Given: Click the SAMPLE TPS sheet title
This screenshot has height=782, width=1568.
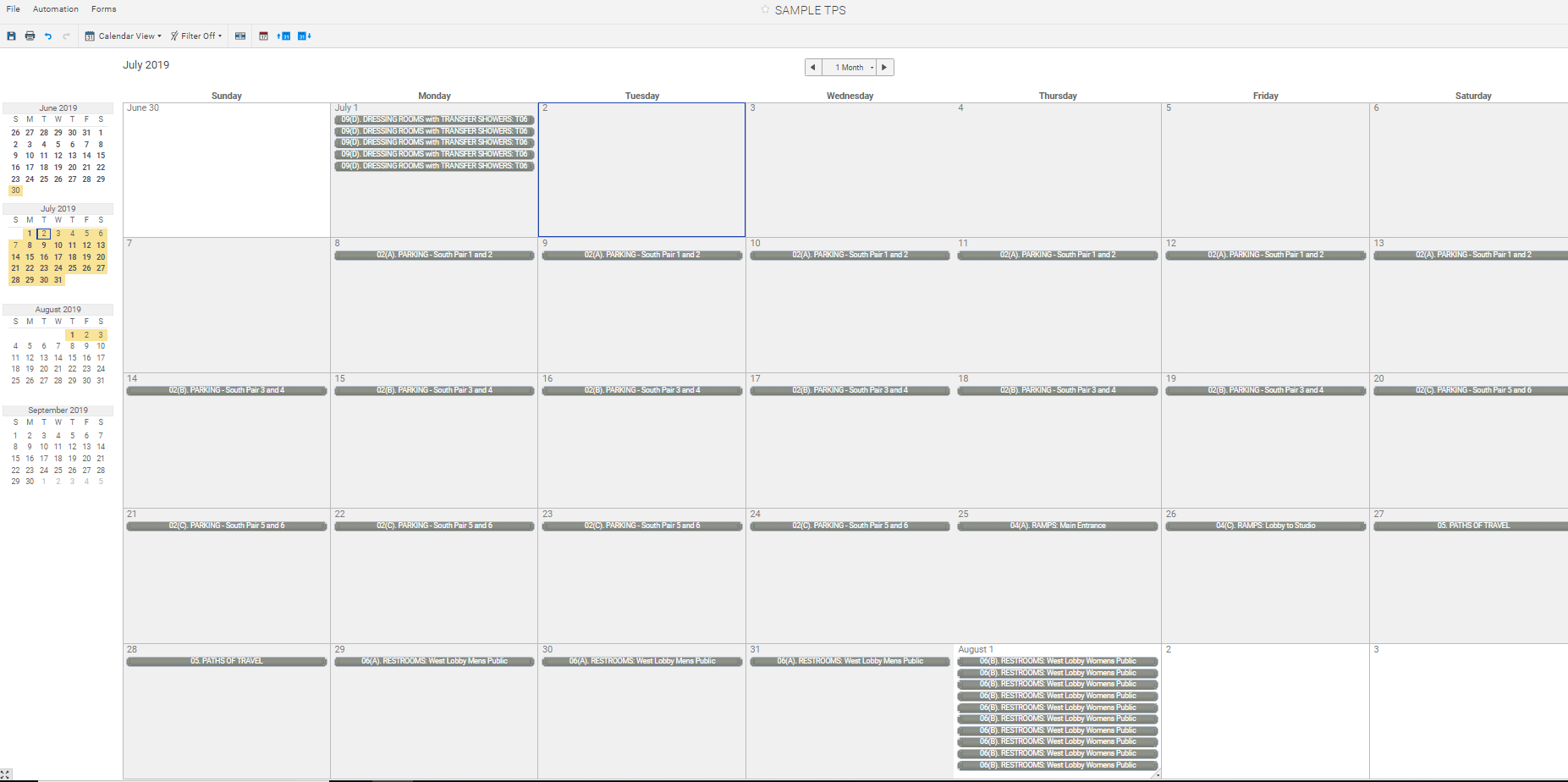Looking at the screenshot, I should click(810, 10).
